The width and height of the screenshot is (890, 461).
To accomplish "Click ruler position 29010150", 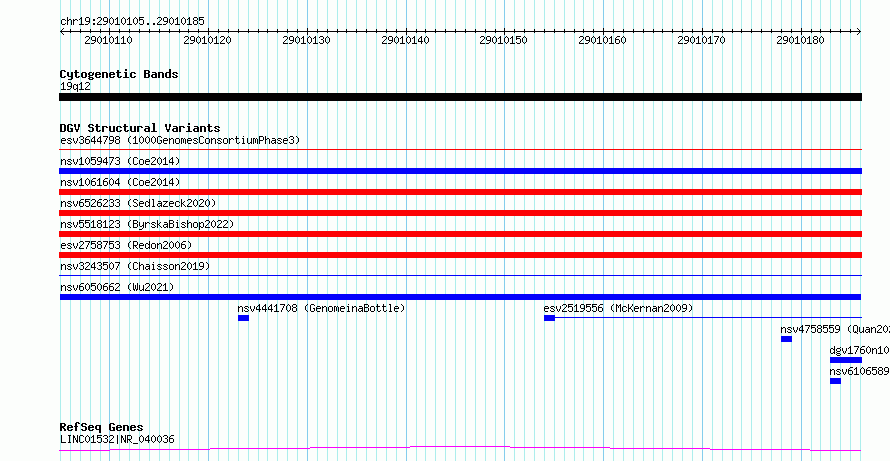I will [x=503, y=40].
